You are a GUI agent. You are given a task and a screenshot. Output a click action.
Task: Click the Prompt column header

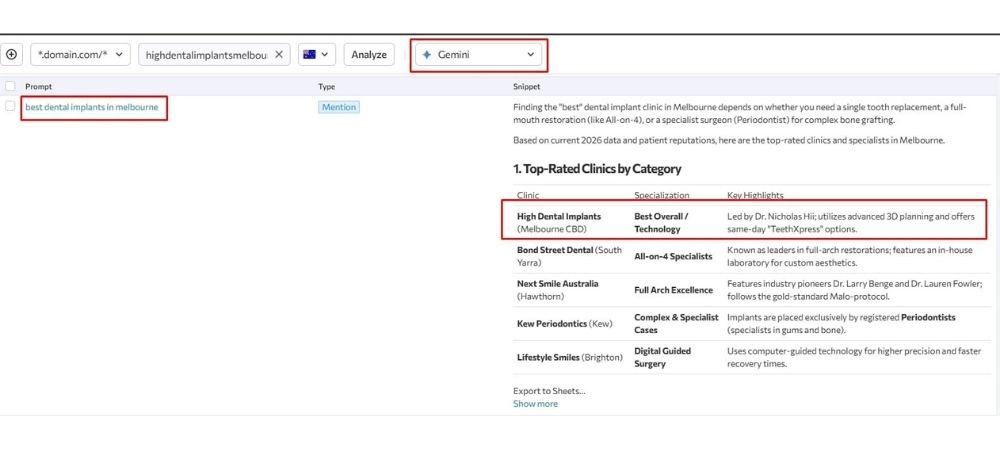tap(39, 86)
